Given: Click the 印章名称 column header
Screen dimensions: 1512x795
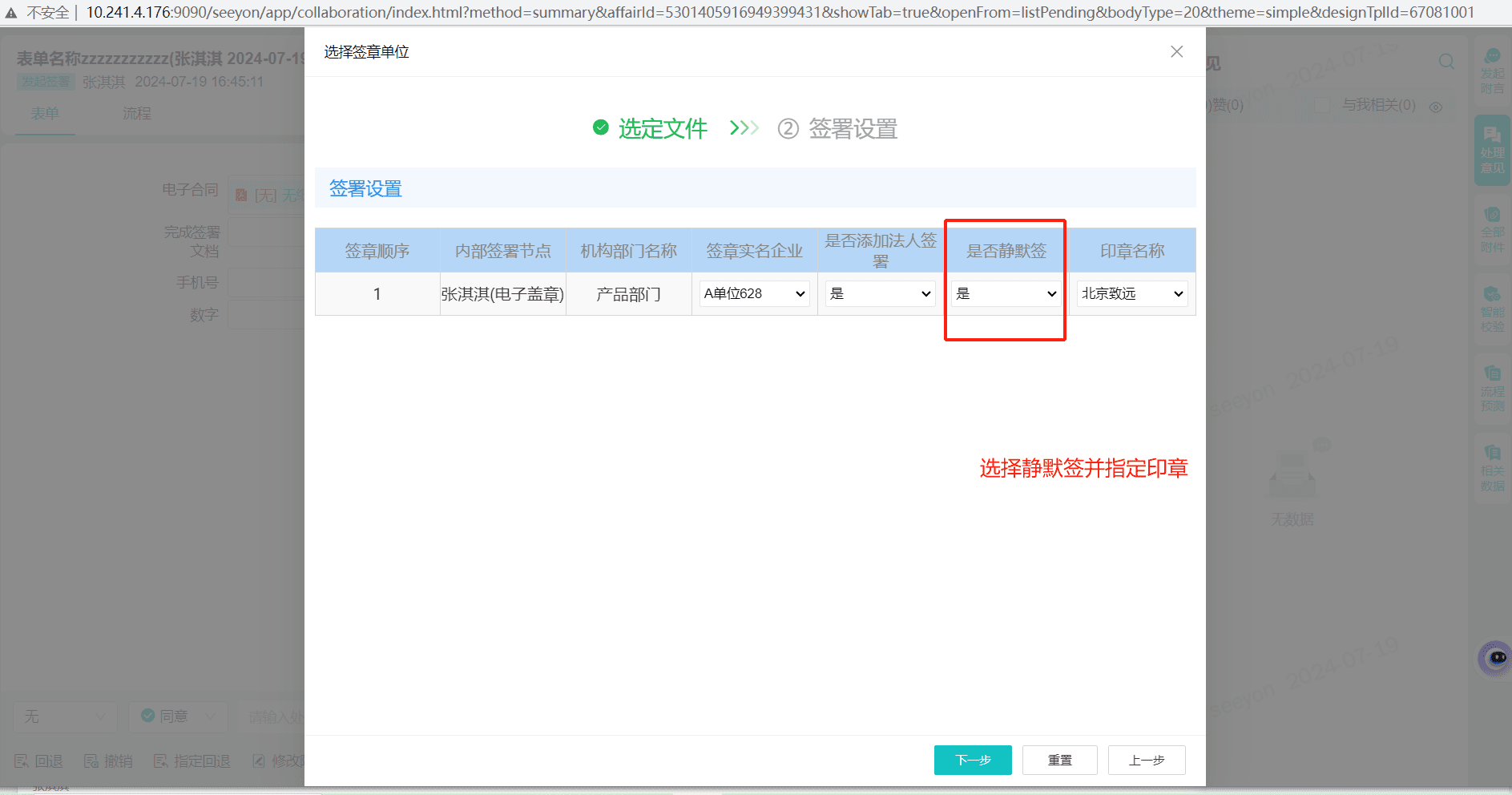Looking at the screenshot, I should (x=1132, y=251).
